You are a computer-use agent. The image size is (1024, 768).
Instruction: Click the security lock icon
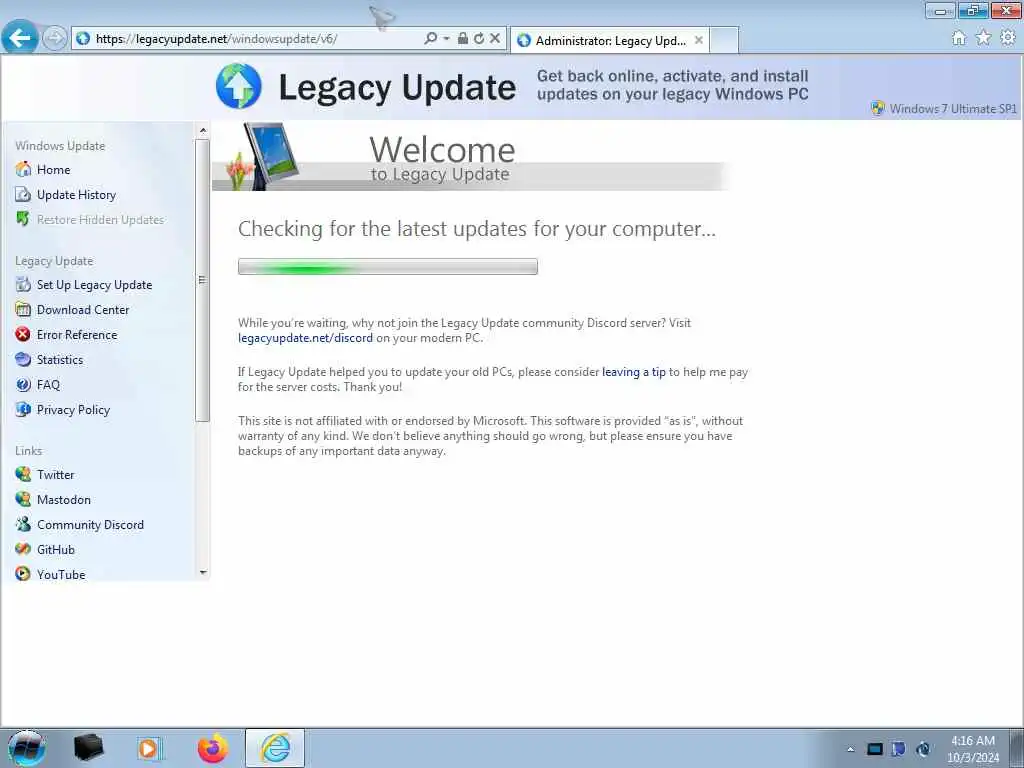pyautogui.click(x=462, y=39)
